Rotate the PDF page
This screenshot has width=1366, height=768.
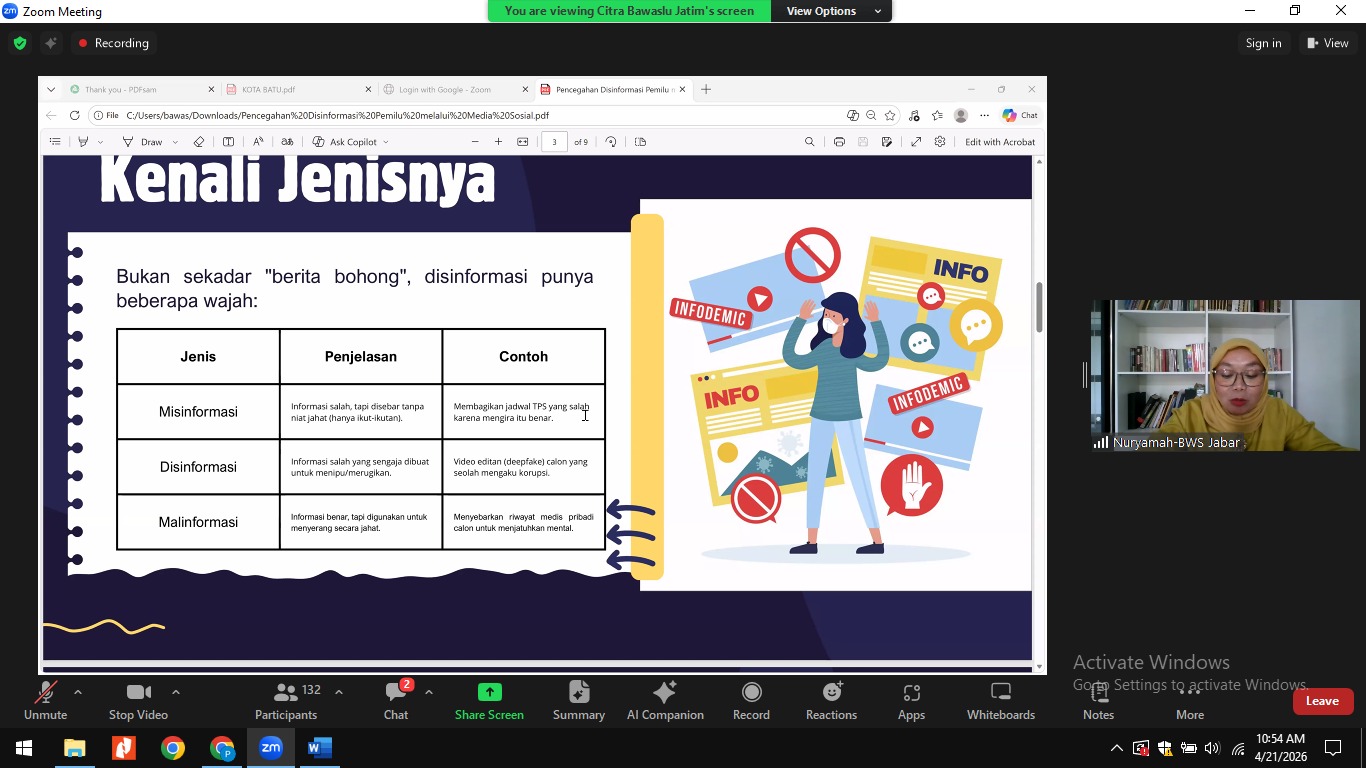pos(611,142)
